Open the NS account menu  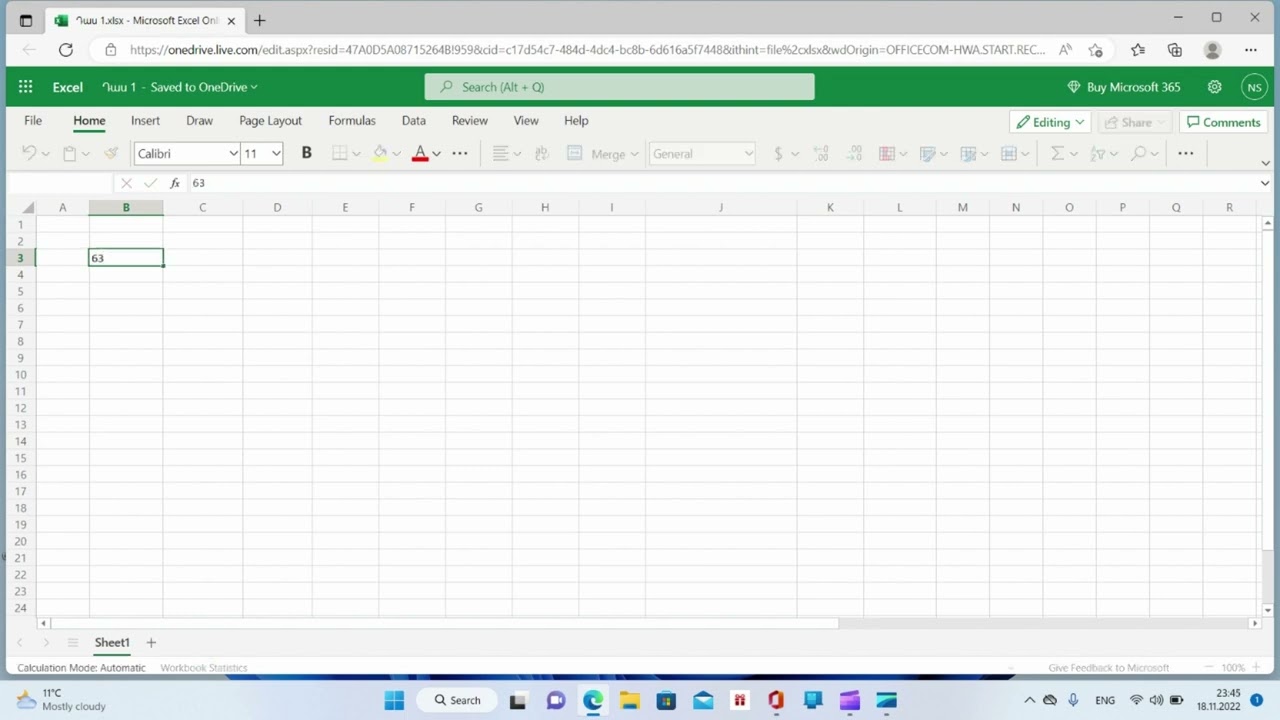(1254, 87)
